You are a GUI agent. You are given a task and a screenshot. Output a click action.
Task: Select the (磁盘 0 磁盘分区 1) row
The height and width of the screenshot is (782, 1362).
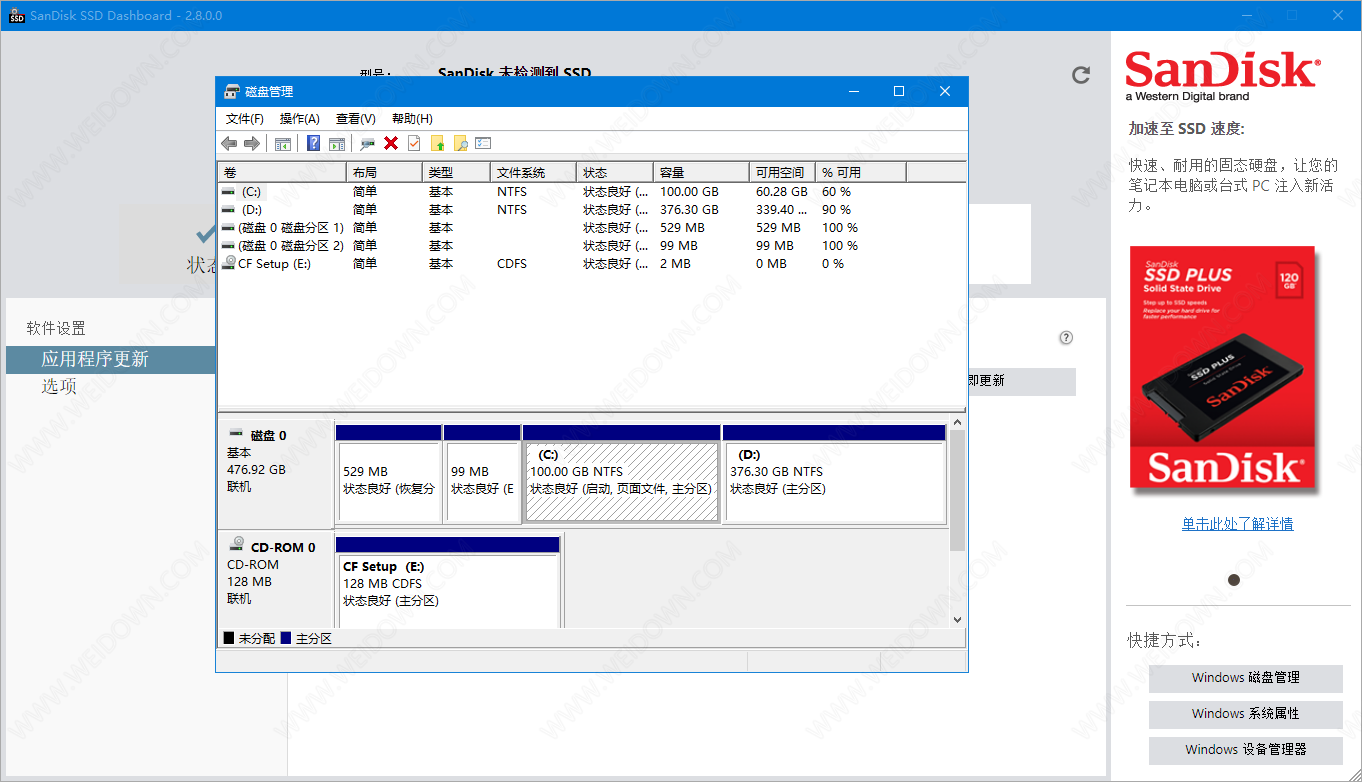(592, 227)
